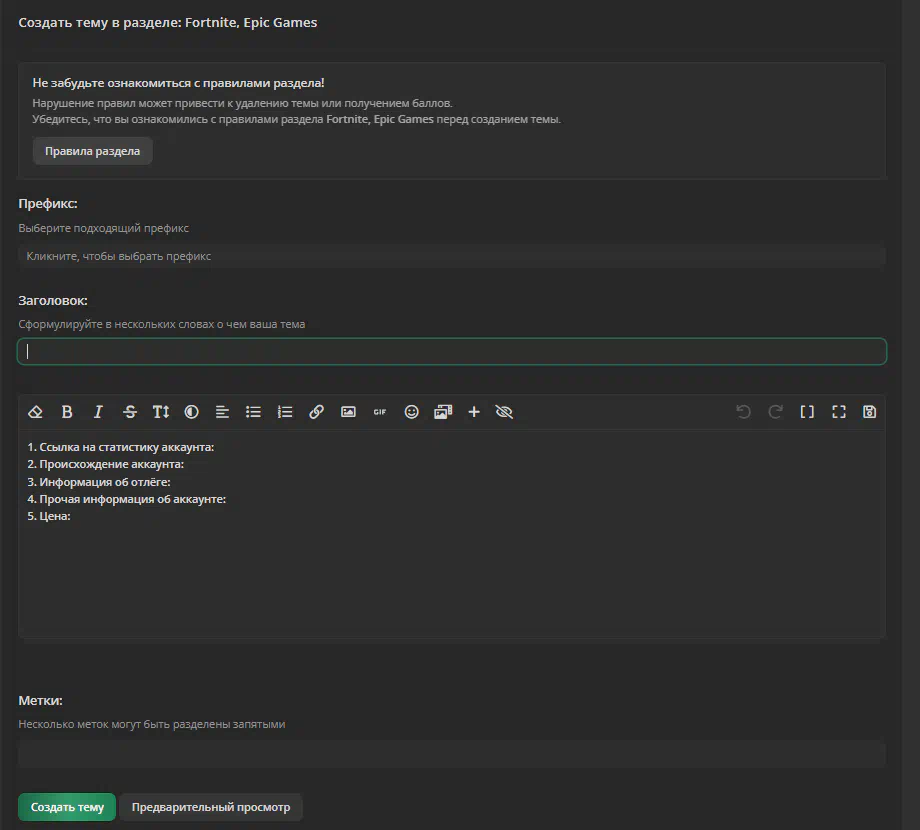Open the plus insert menu
Viewport: 920px width, 830px height.
coord(474,412)
